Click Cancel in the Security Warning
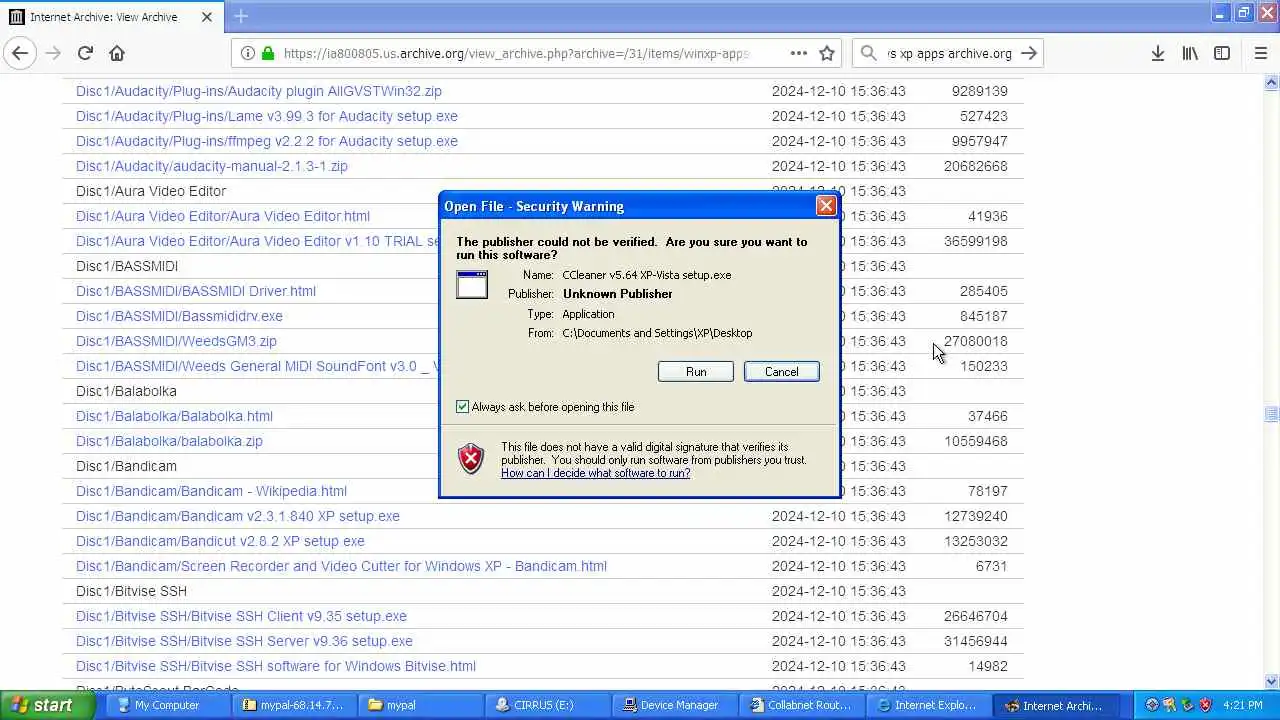The height and width of the screenshot is (720, 1280). (x=781, y=372)
